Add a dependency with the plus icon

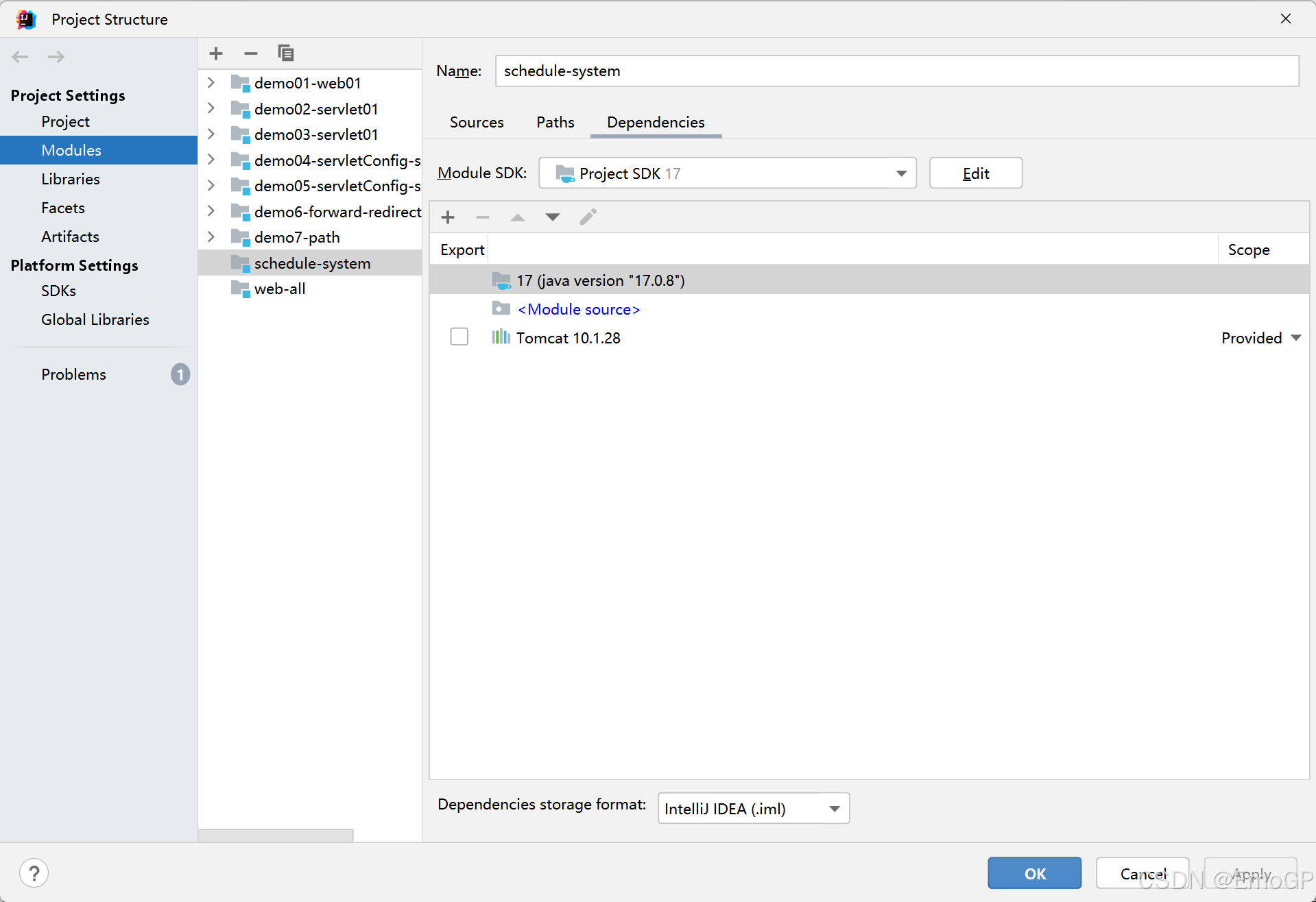click(448, 217)
